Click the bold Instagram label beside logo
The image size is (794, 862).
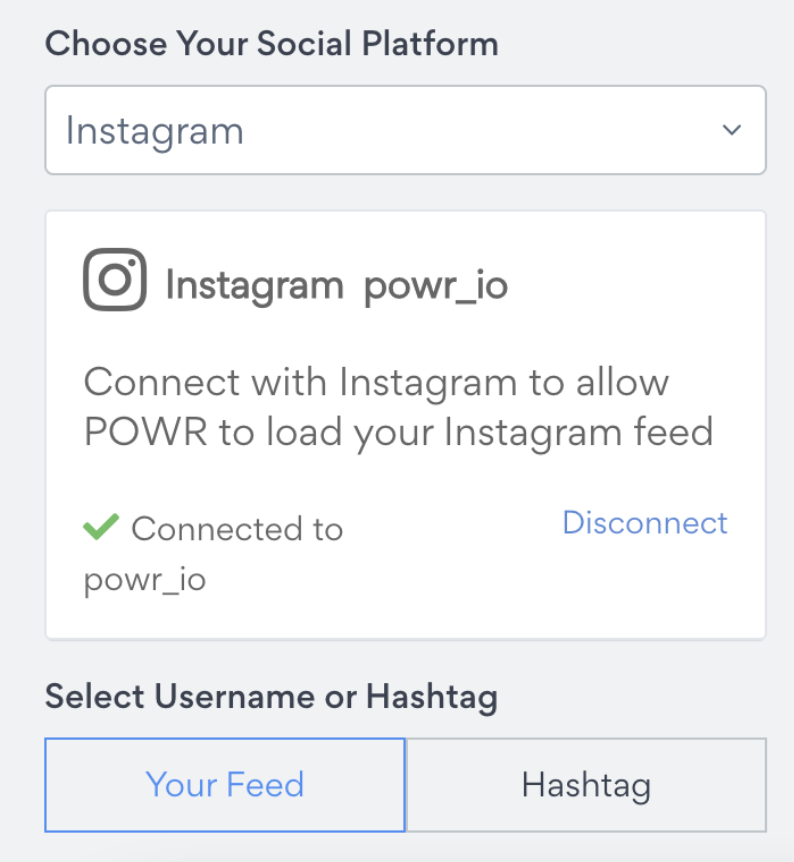(255, 286)
